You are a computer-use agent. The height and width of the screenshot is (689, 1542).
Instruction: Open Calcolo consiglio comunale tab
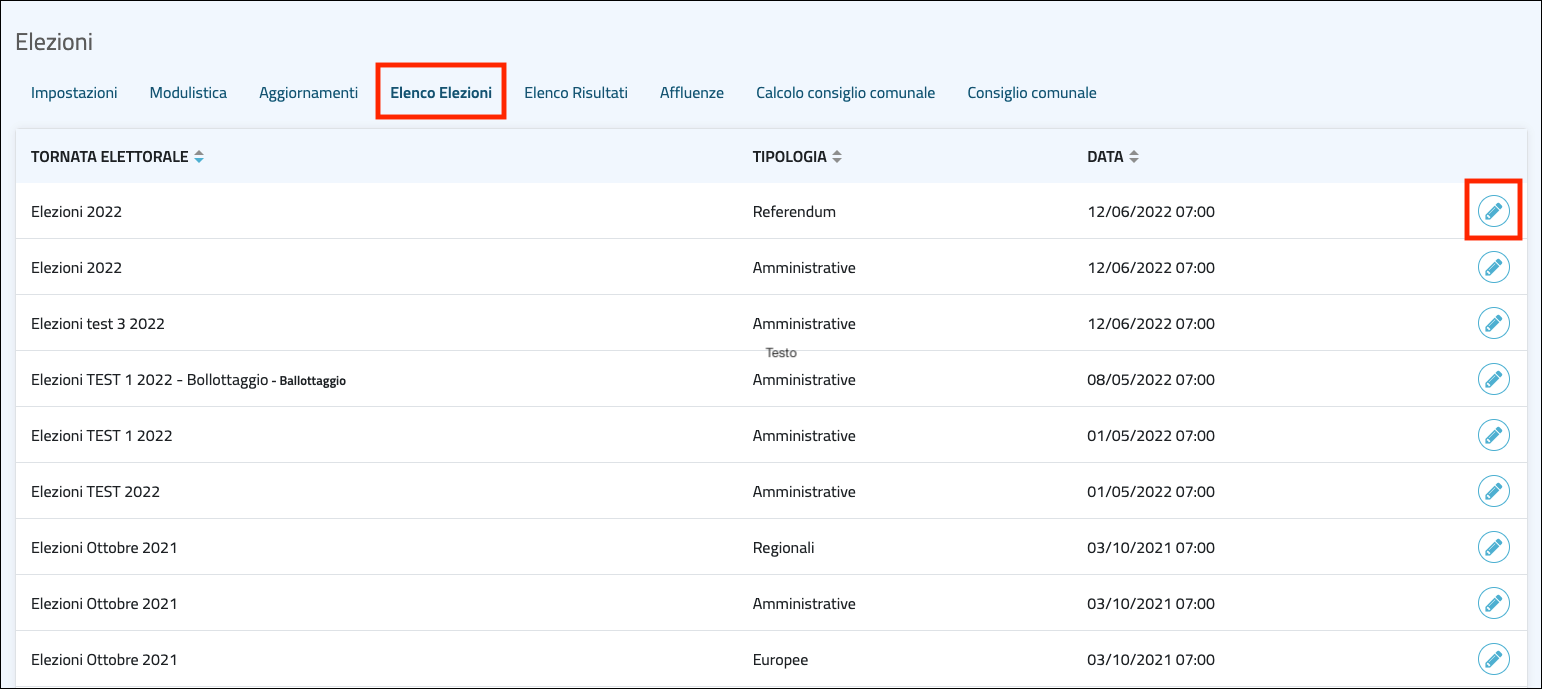pyautogui.click(x=845, y=93)
